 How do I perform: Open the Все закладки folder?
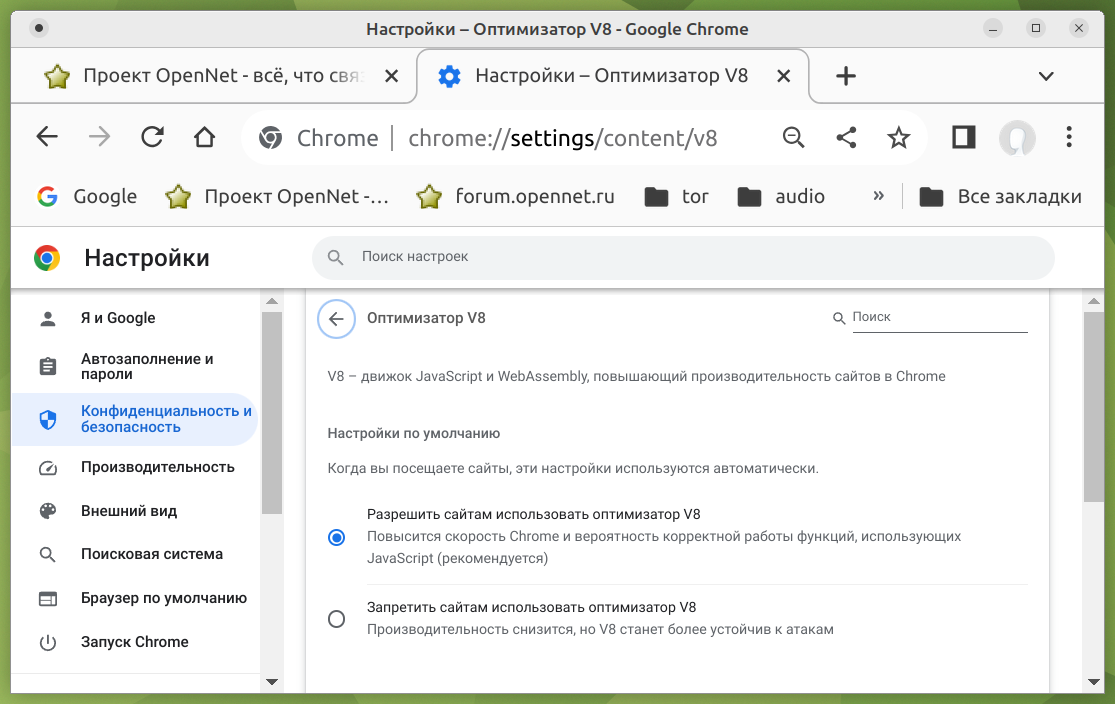point(1001,197)
